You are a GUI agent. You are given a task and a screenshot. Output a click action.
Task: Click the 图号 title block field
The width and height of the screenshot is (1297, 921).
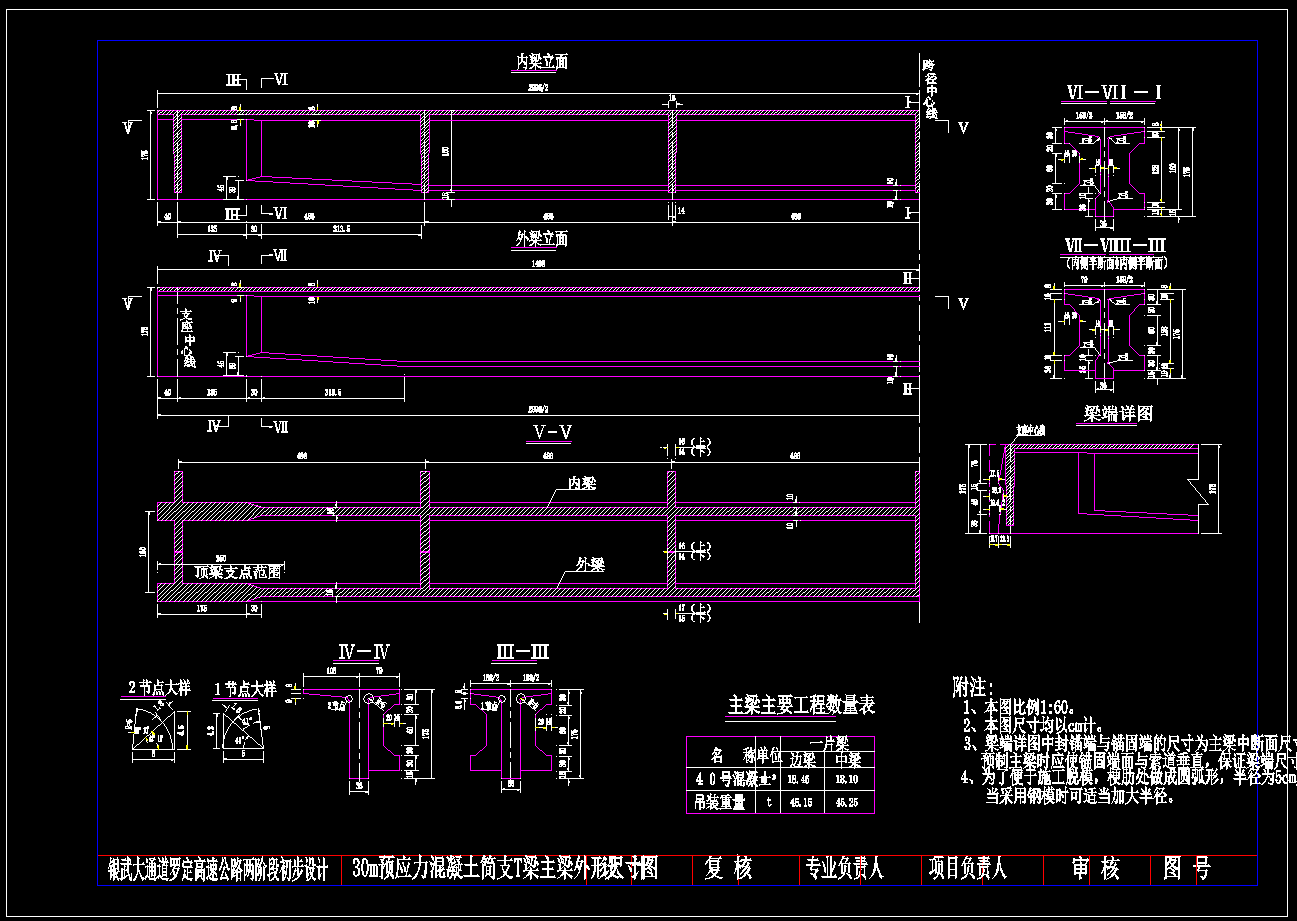click(x=1187, y=869)
